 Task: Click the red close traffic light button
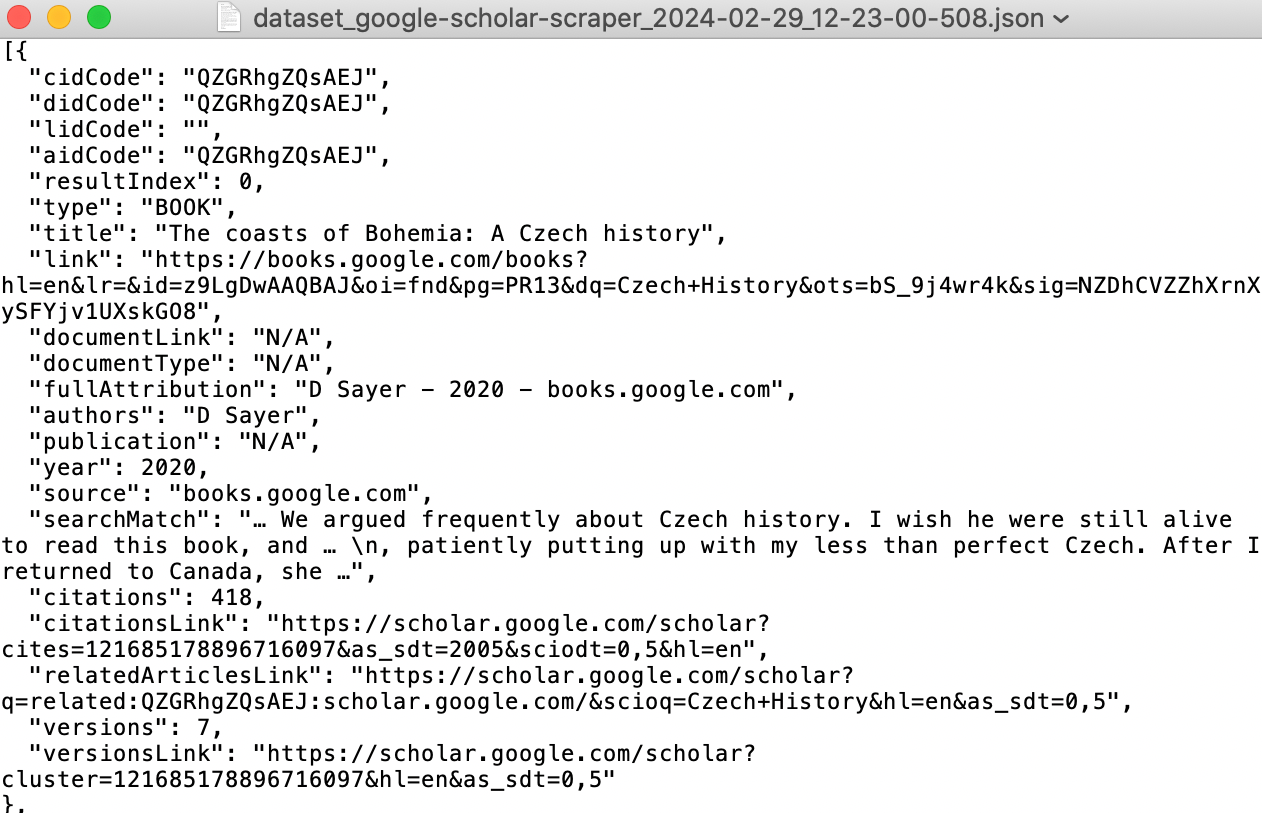[x=21, y=18]
